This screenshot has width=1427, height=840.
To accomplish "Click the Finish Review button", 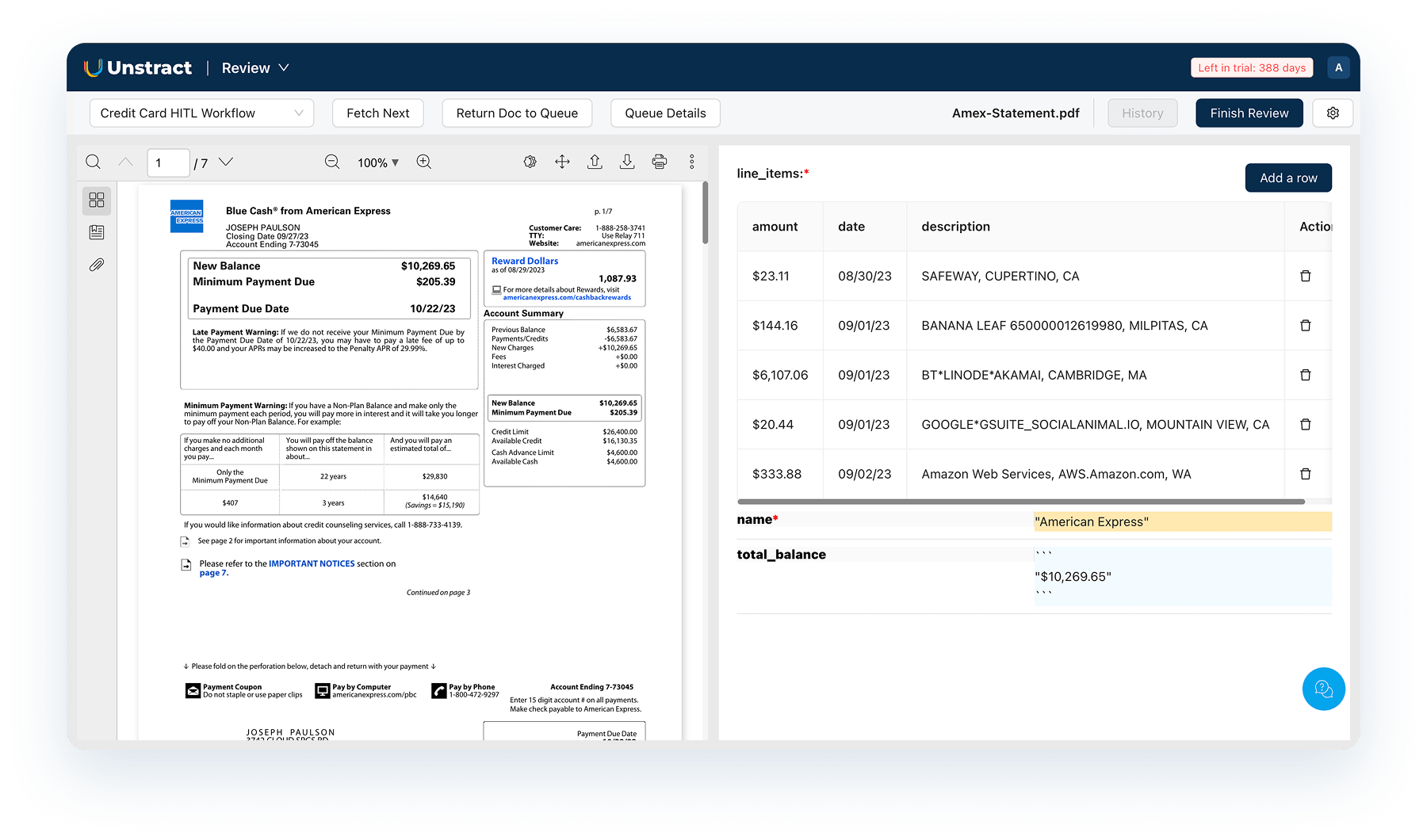I will pos(1249,113).
